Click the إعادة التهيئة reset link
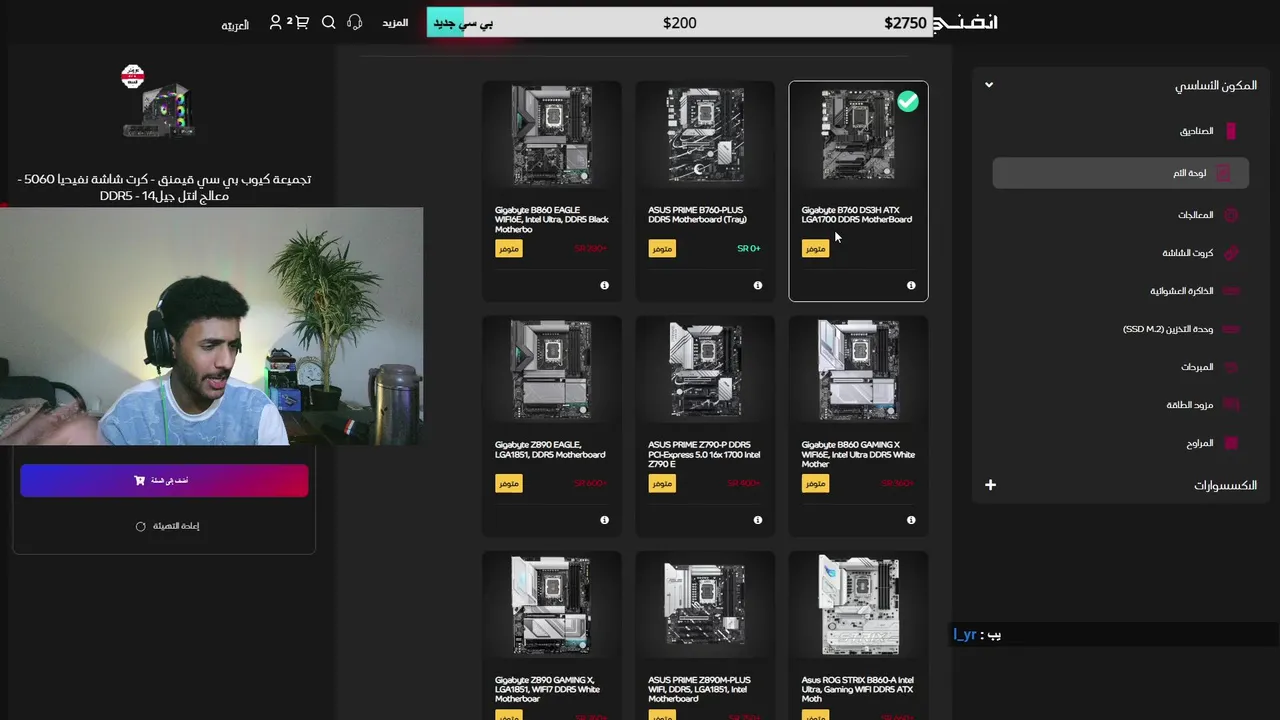 coord(176,526)
